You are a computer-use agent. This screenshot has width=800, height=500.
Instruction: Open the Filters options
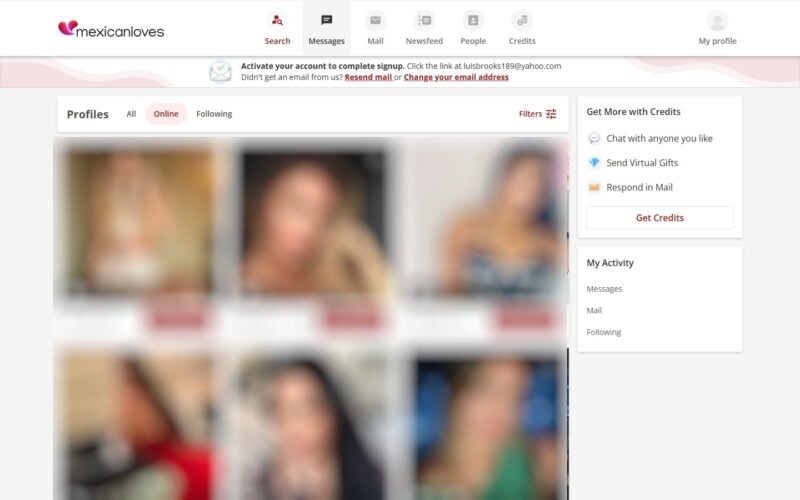tap(537, 114)
